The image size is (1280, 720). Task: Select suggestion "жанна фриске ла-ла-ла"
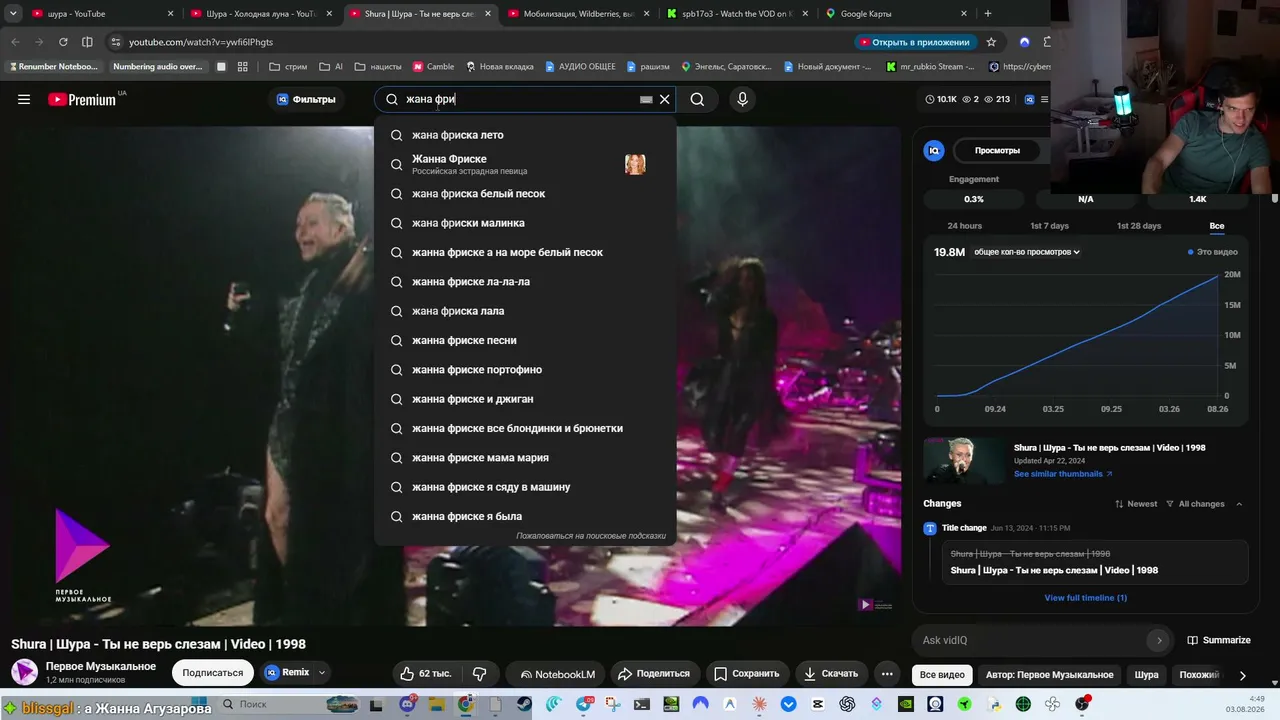[x=525, y=282]
